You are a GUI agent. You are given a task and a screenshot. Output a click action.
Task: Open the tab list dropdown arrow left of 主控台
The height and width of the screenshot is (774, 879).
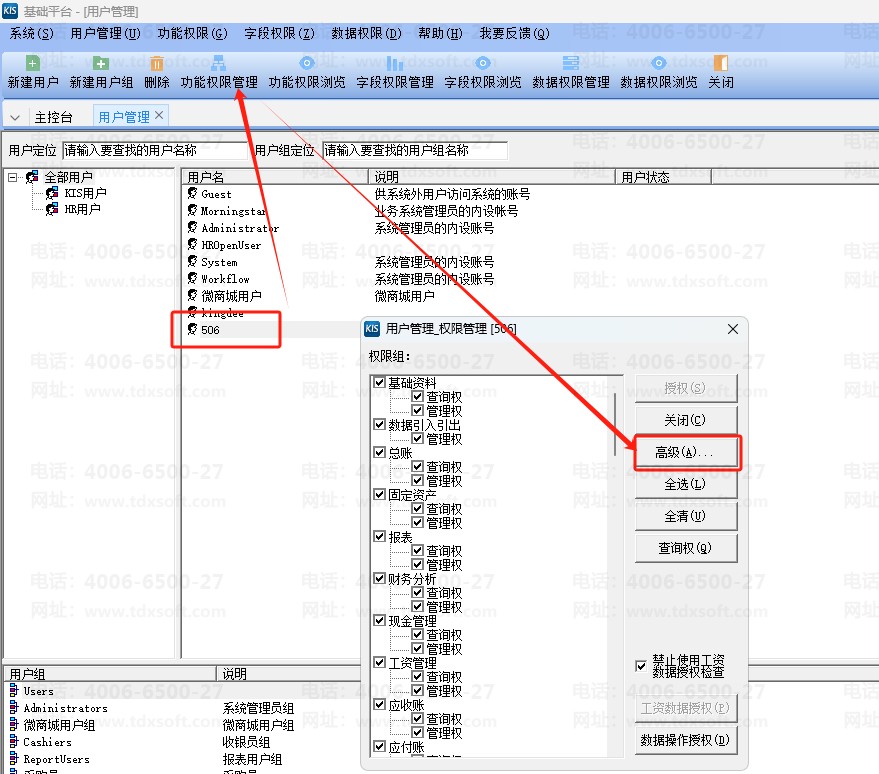click(x=15, y=118)
